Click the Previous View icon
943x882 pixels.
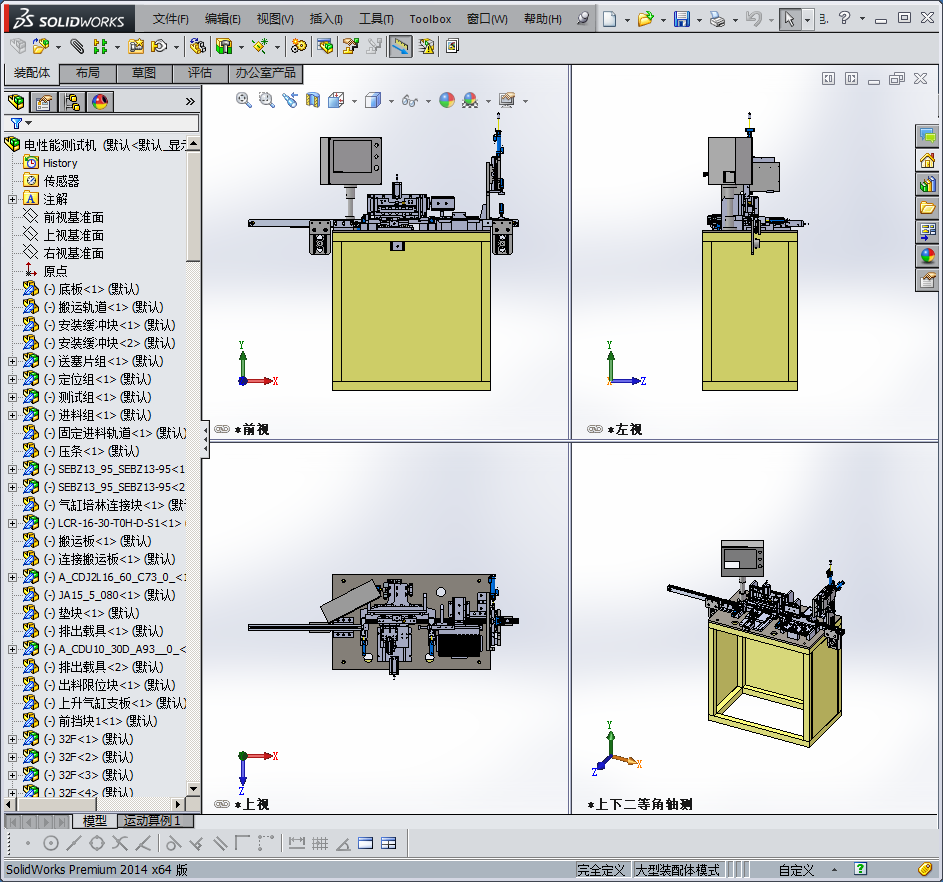(290, 100)
